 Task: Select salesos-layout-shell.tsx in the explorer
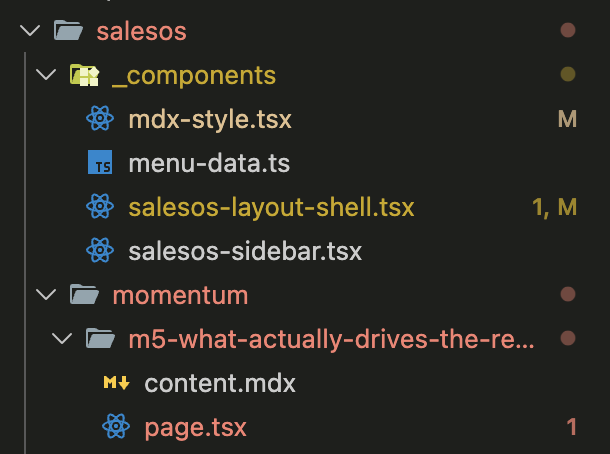point(271,207)
